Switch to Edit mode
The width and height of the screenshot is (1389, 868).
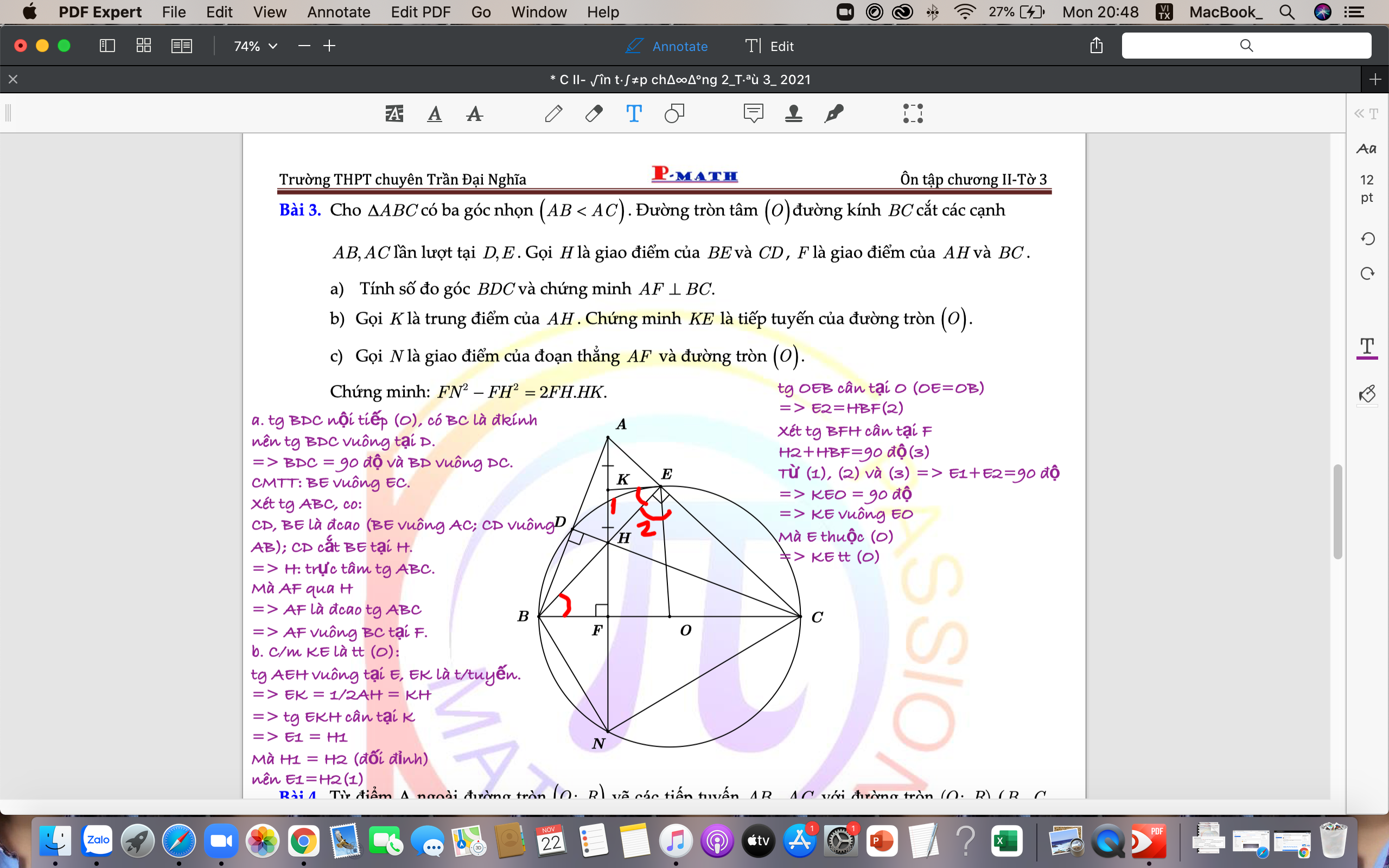click(770, 46)
